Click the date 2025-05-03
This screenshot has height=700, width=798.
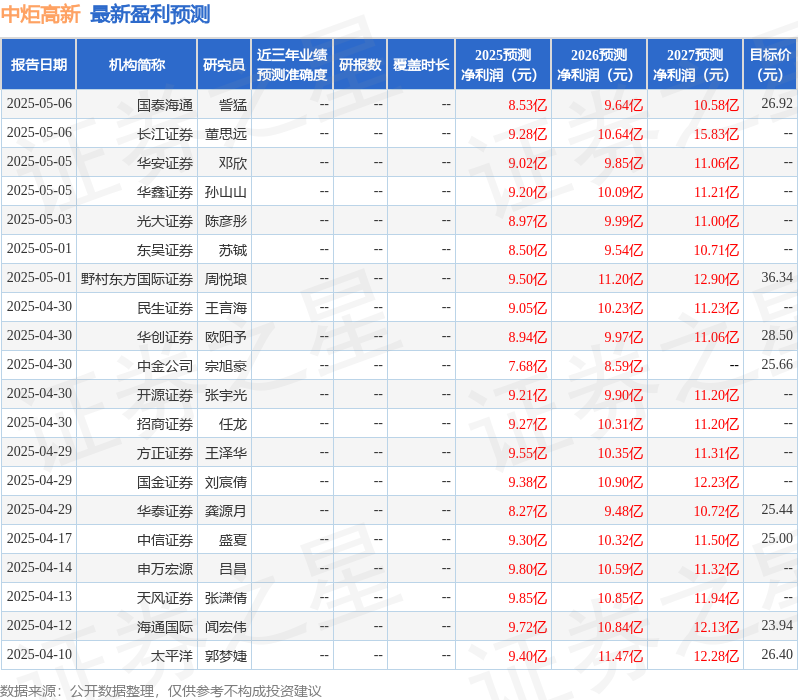click(39, 219)
